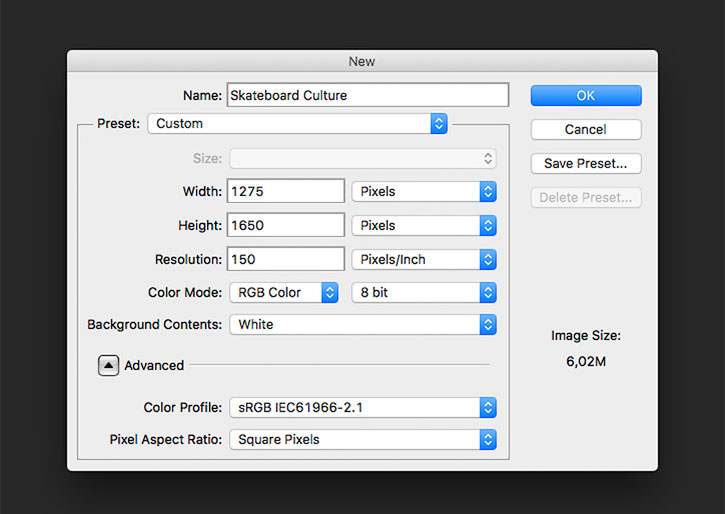This screenshot has width=725, height=514.
Task: Open Background Contents White dropdown
Action: tap(363, 324)
